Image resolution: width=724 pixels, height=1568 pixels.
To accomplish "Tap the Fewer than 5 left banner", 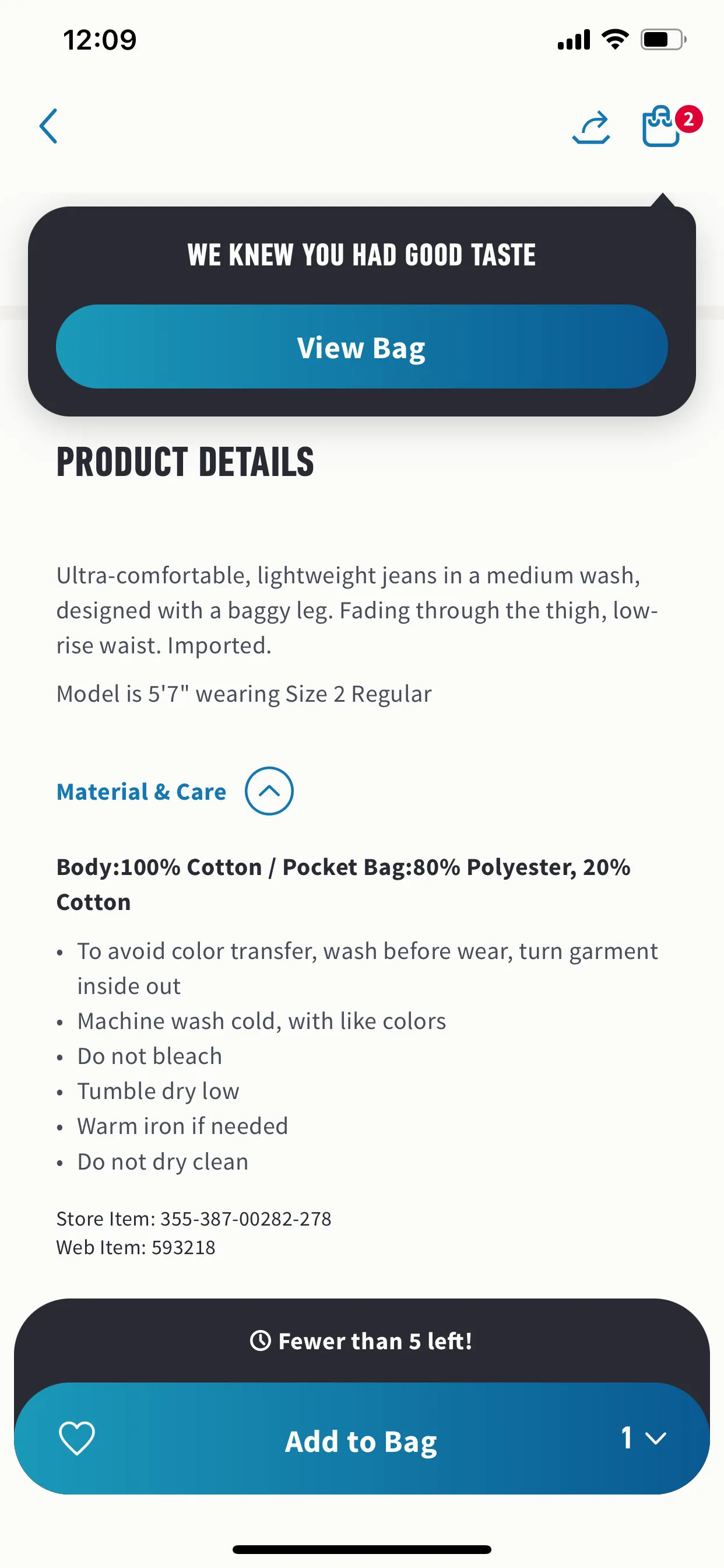I will [362, 1340].
